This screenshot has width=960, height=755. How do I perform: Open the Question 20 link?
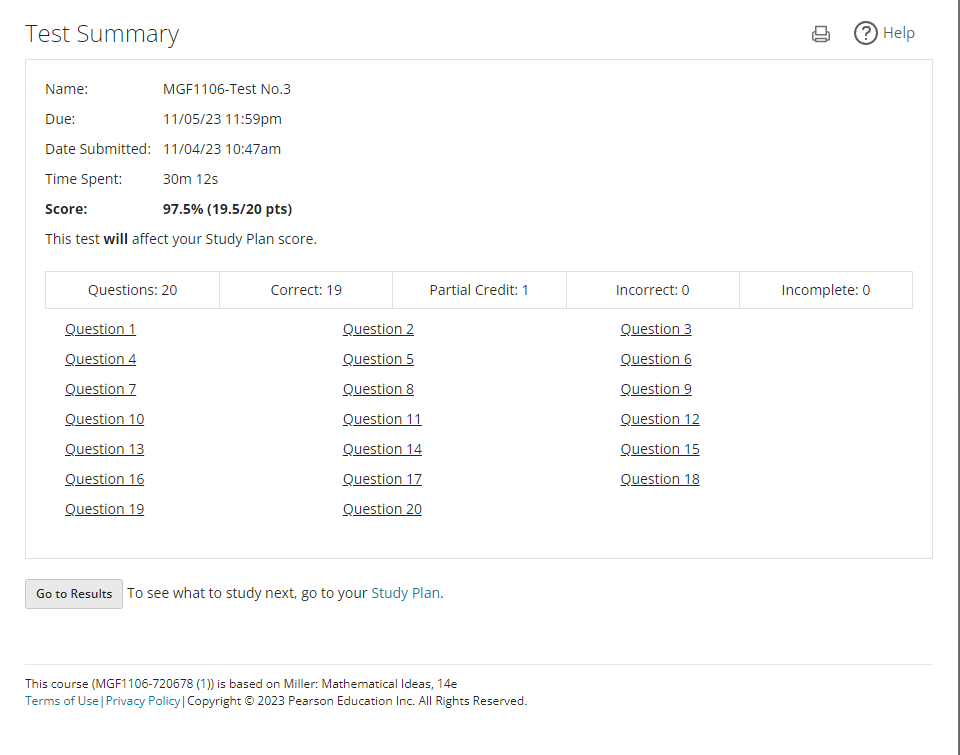[x=382, y=509]
